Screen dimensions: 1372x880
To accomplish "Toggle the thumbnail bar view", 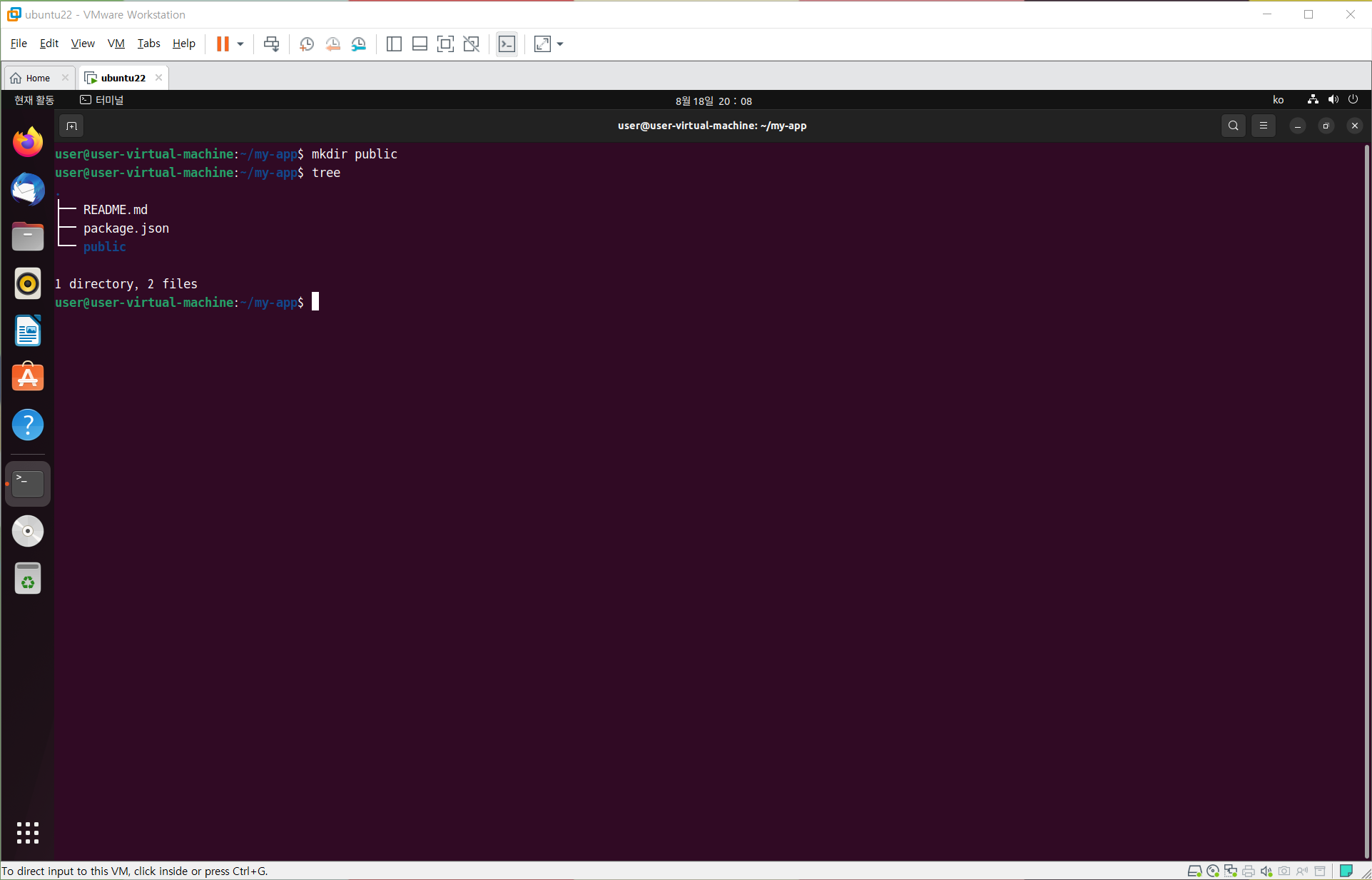I will click(x=420, y=44).
